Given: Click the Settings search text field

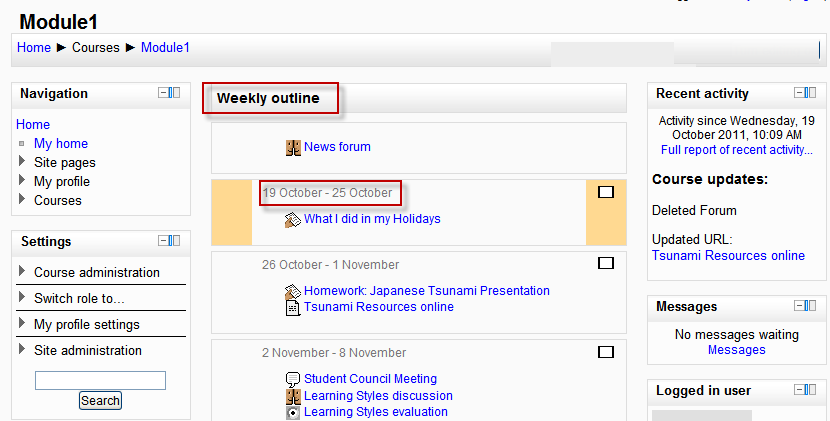Looking at the screenshot, I should (100, 380).
